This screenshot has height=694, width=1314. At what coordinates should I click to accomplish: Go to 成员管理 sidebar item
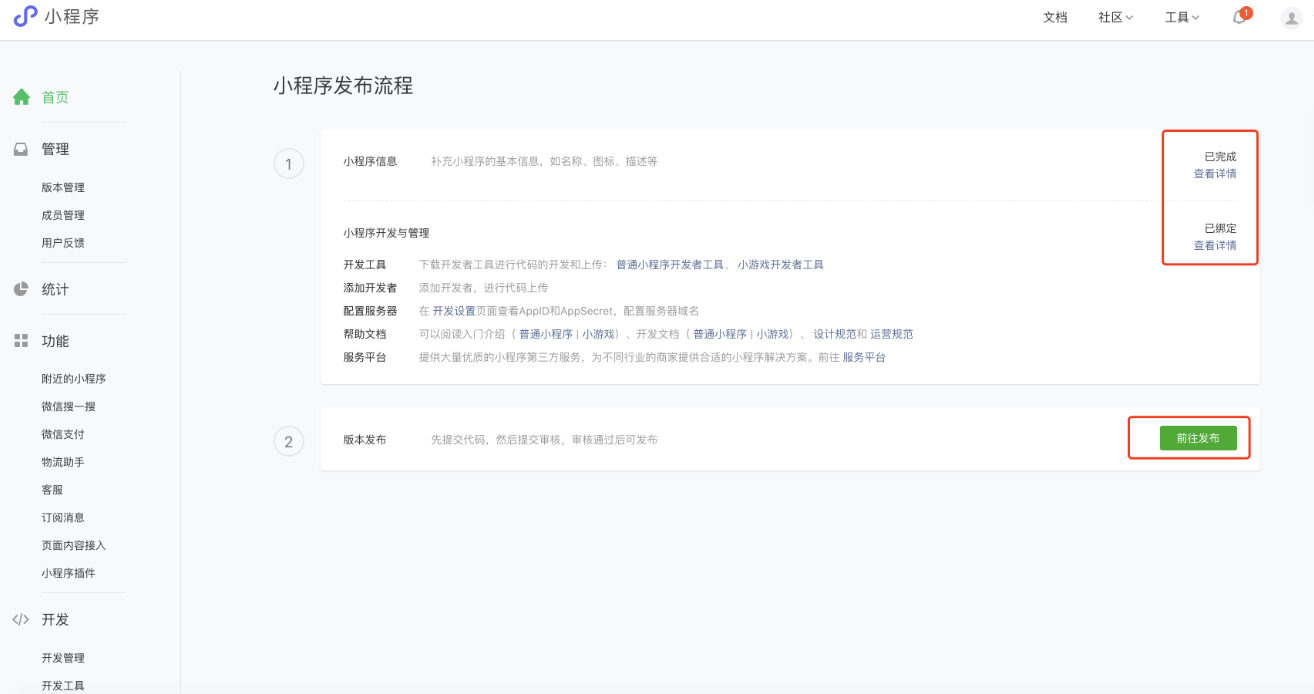pyautogui.click(x=63, y=215)
